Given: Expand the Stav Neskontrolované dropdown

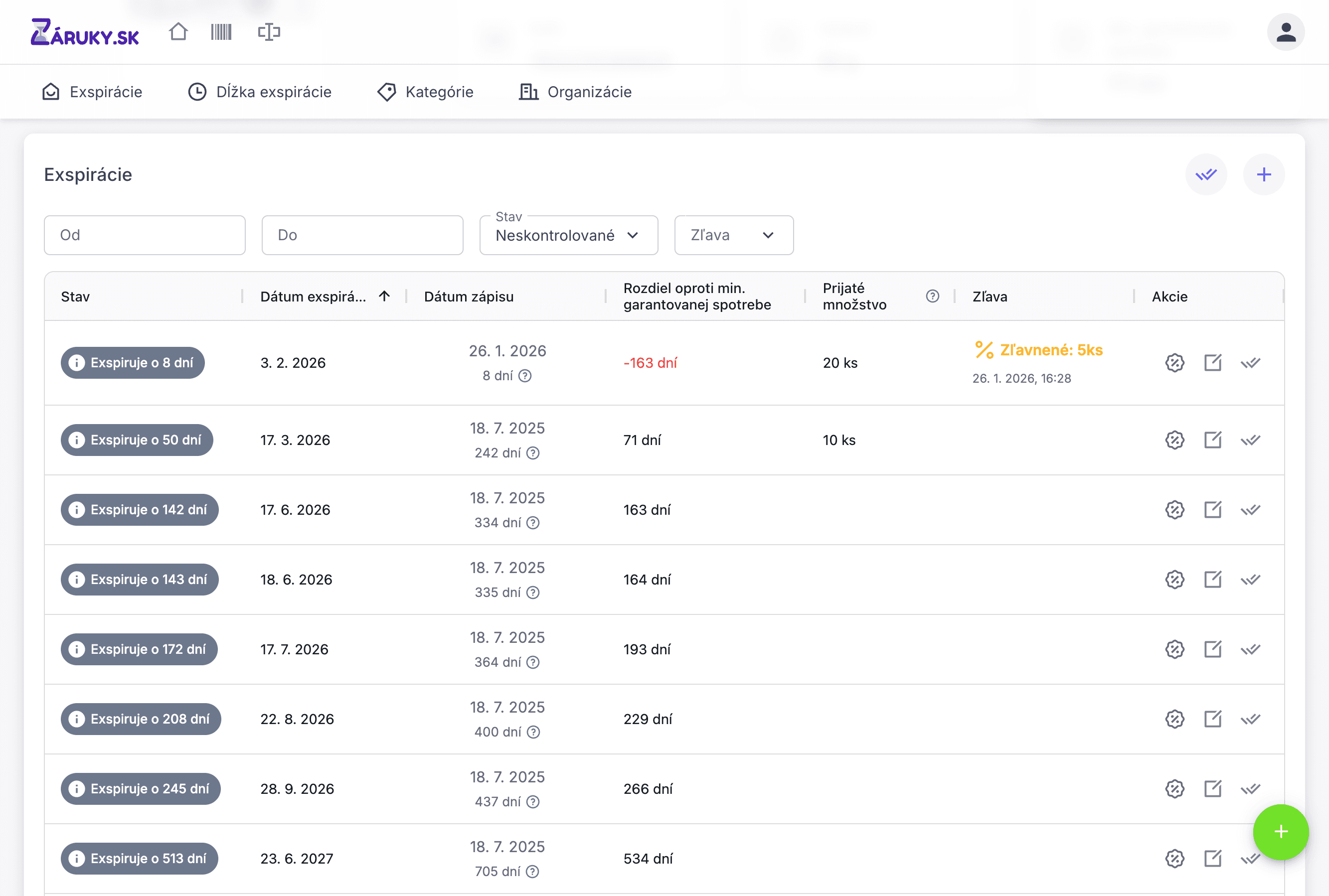Looking at the screenshot, I should click(568, 235).
